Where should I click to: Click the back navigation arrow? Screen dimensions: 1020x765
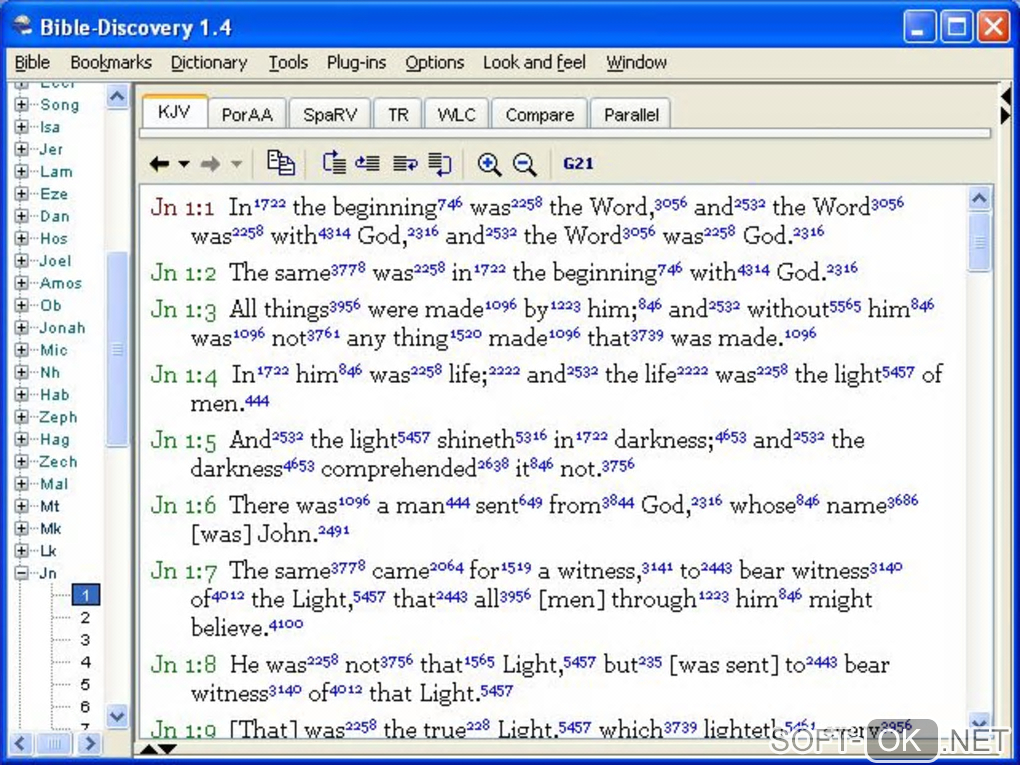point(159,164)
